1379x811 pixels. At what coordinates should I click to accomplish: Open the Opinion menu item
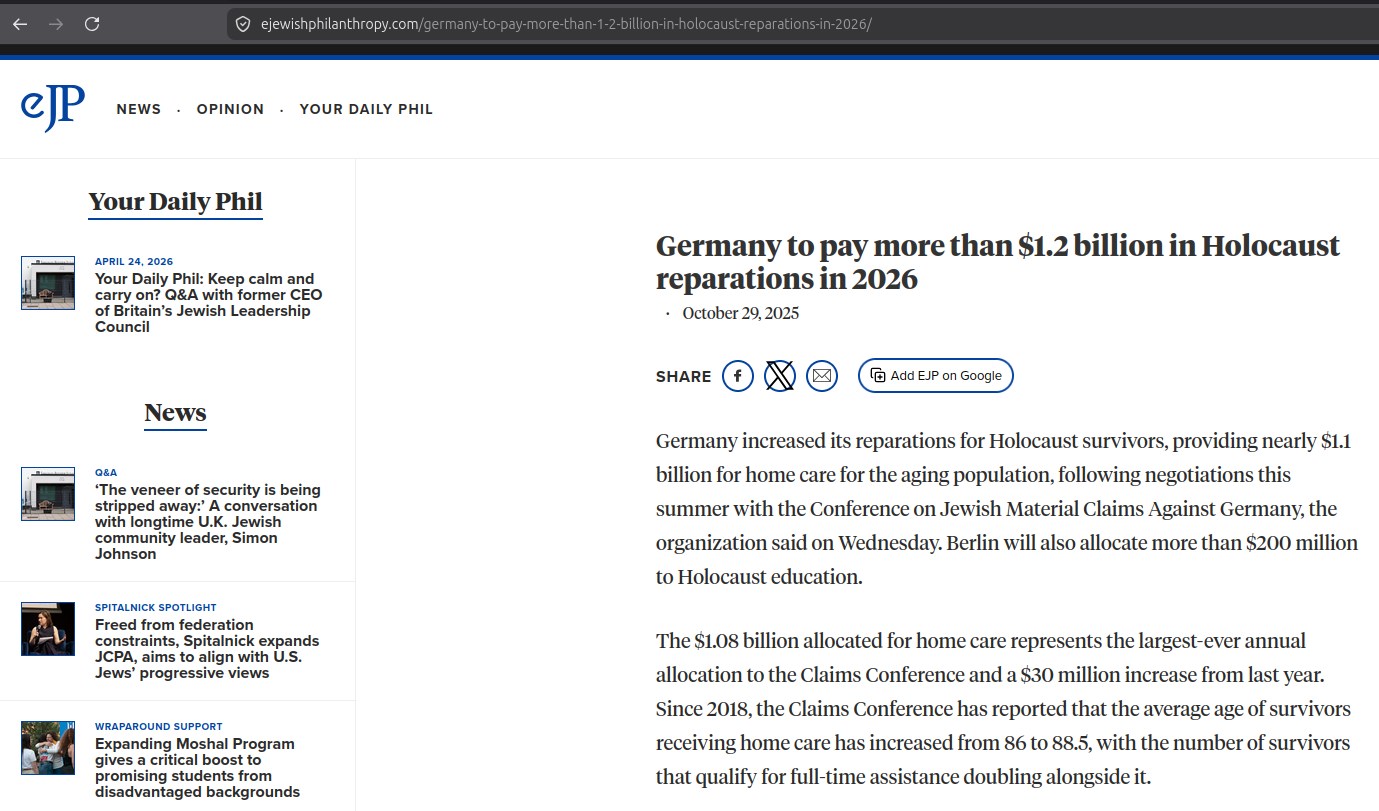pos(231,109)
